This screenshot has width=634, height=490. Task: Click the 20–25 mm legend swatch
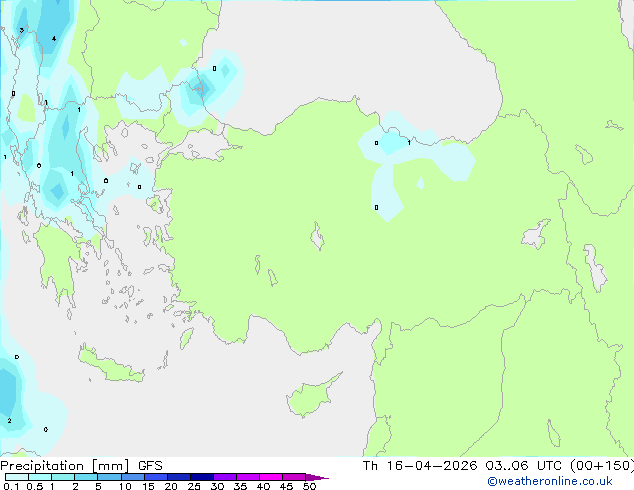coord(179,477)
